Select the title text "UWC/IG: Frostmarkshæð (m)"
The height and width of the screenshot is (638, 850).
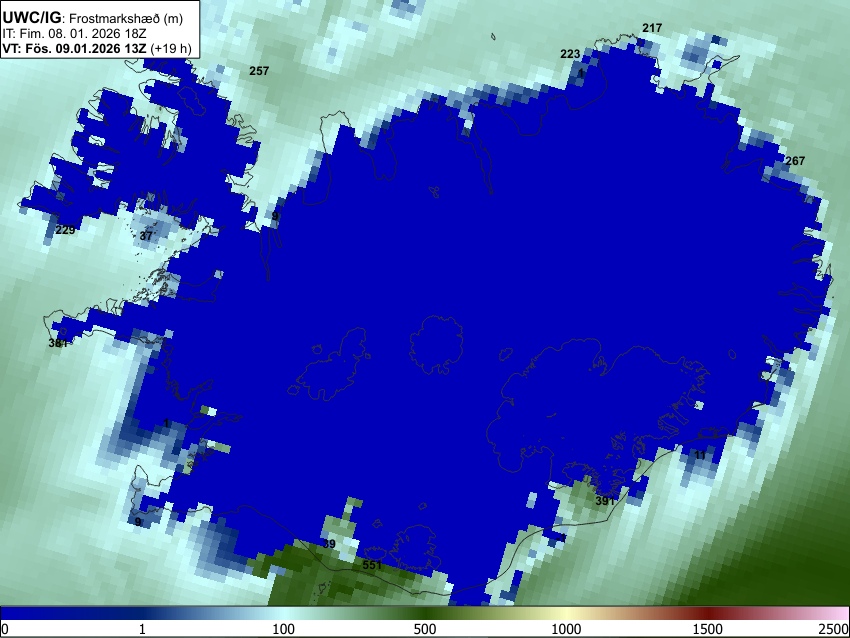pyautogui.click(x=93, y=18)
